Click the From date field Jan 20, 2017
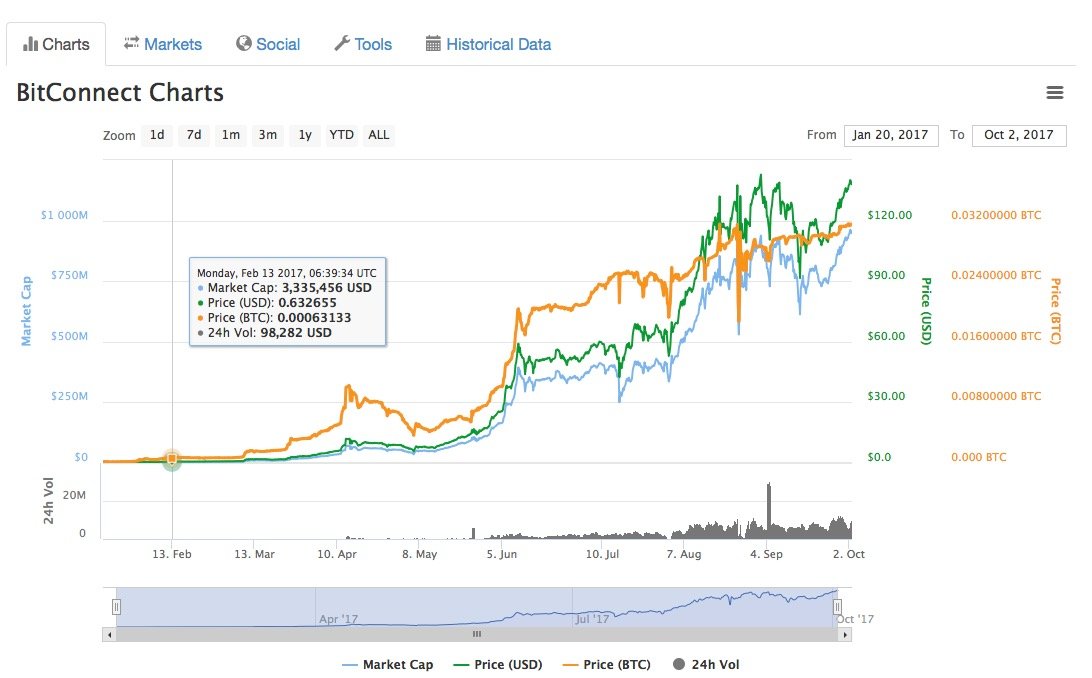 tap(891, 135)
